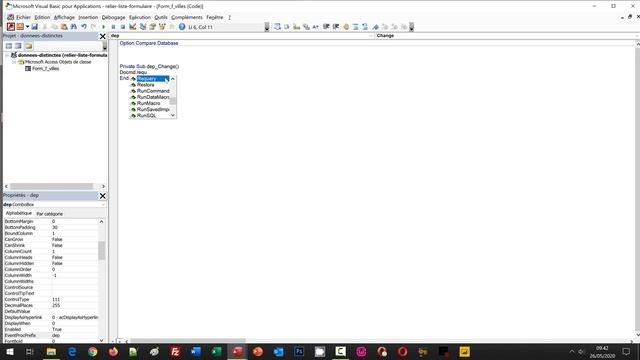The height and width of the screenshot is (360, 640).
Task: Pause execution with the break icon
Action: pyautogui.click(x=113, y=27)
